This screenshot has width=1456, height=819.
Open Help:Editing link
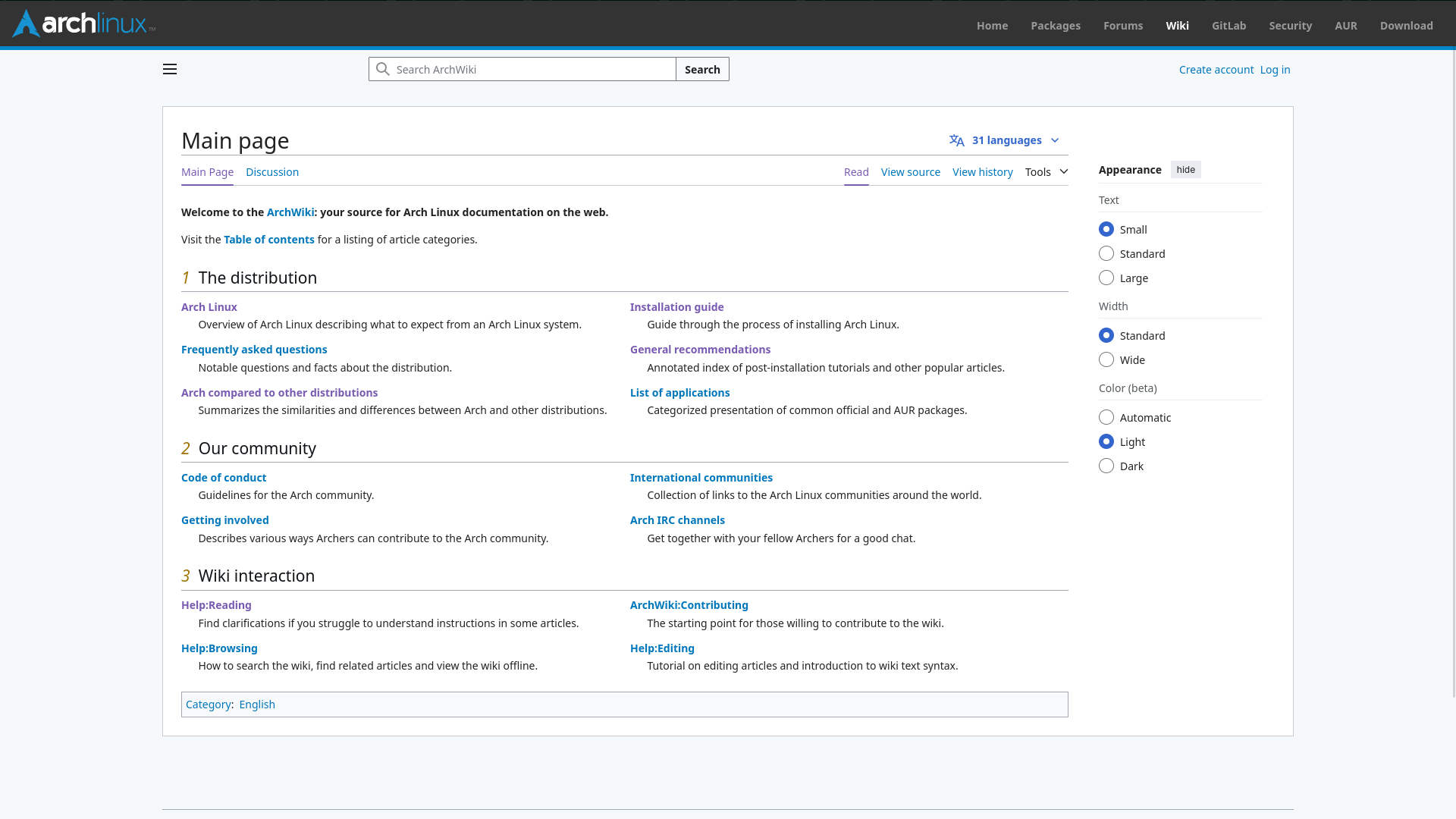(x=662, y=648)
